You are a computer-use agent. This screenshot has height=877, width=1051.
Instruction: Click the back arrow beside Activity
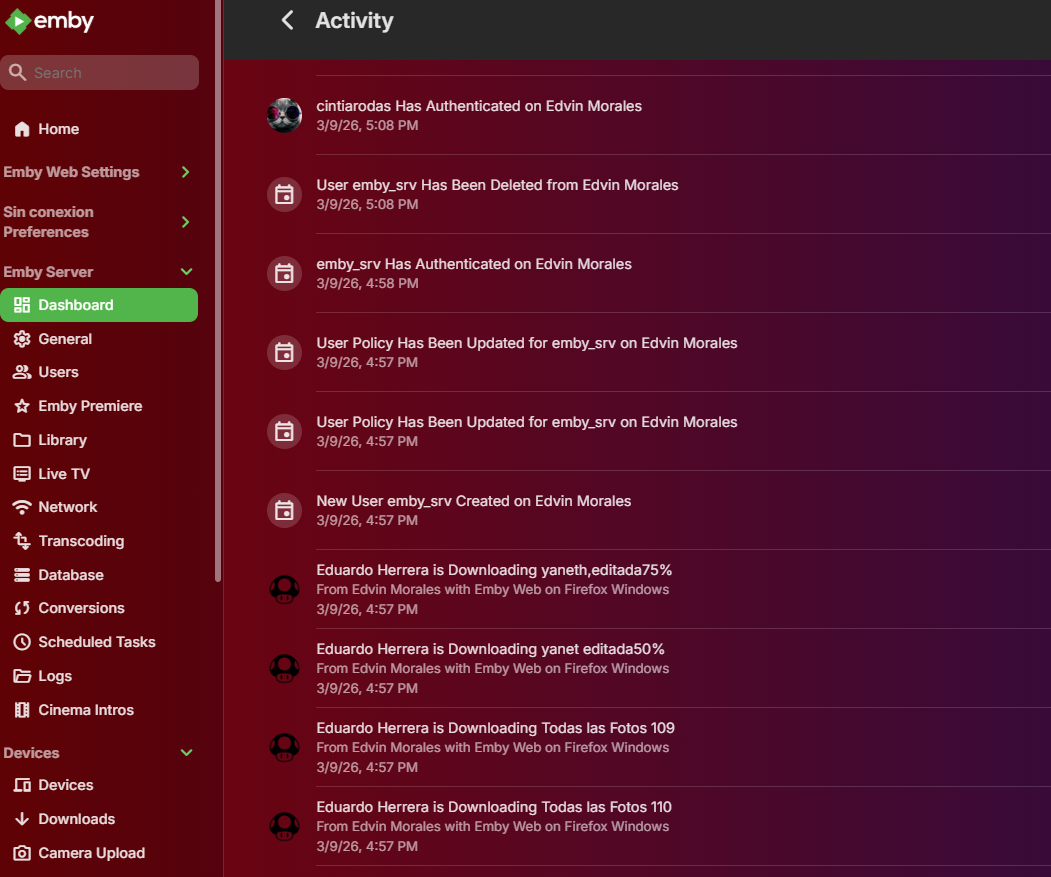pyautogui.click(x=287, y=20)
